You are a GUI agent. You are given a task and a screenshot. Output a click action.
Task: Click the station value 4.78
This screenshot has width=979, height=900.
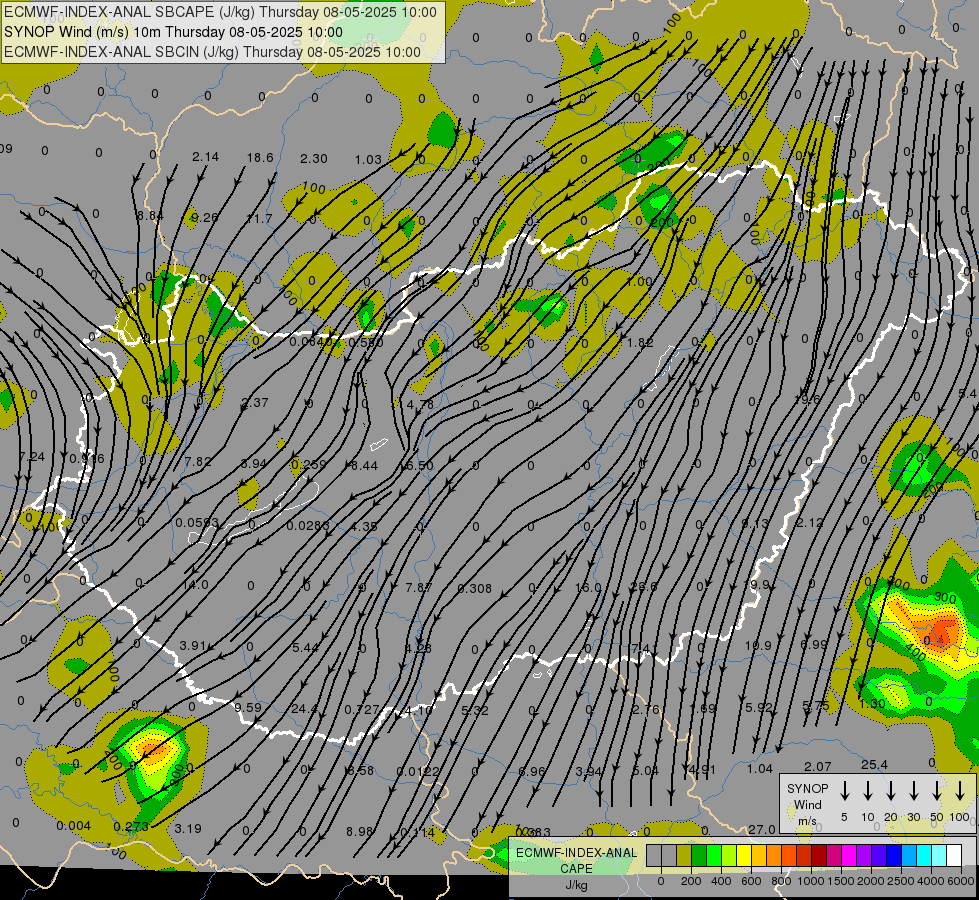pyautogui.click(x=420, y=404)
